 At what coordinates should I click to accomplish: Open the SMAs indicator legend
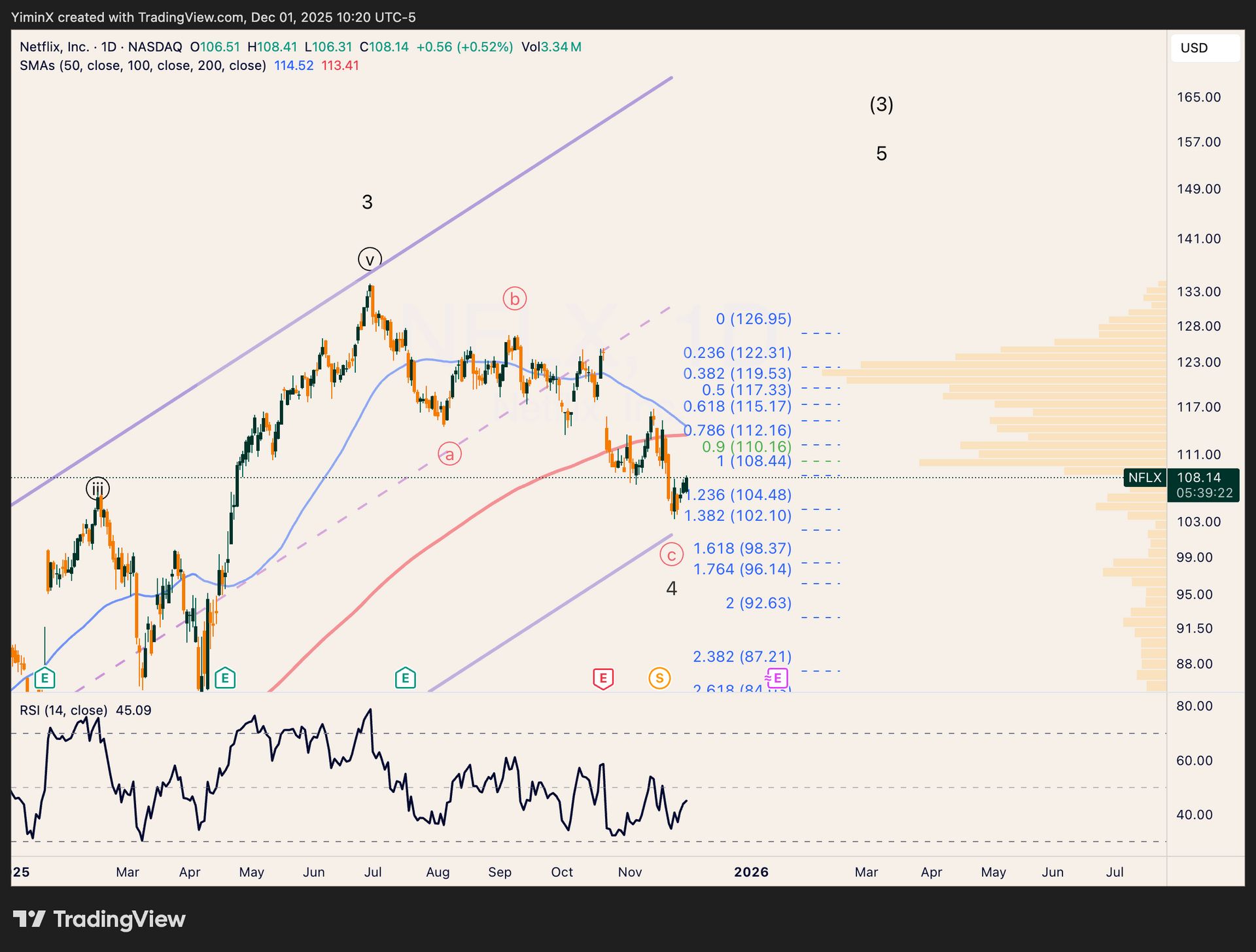[x=143, y=65]
